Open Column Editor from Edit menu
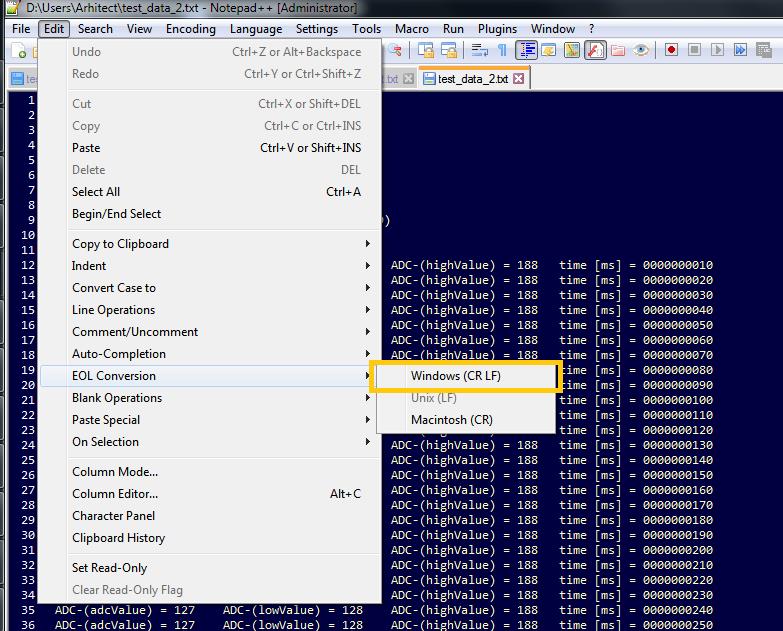Screen dimensions: 783x631 tap(115, 494)
